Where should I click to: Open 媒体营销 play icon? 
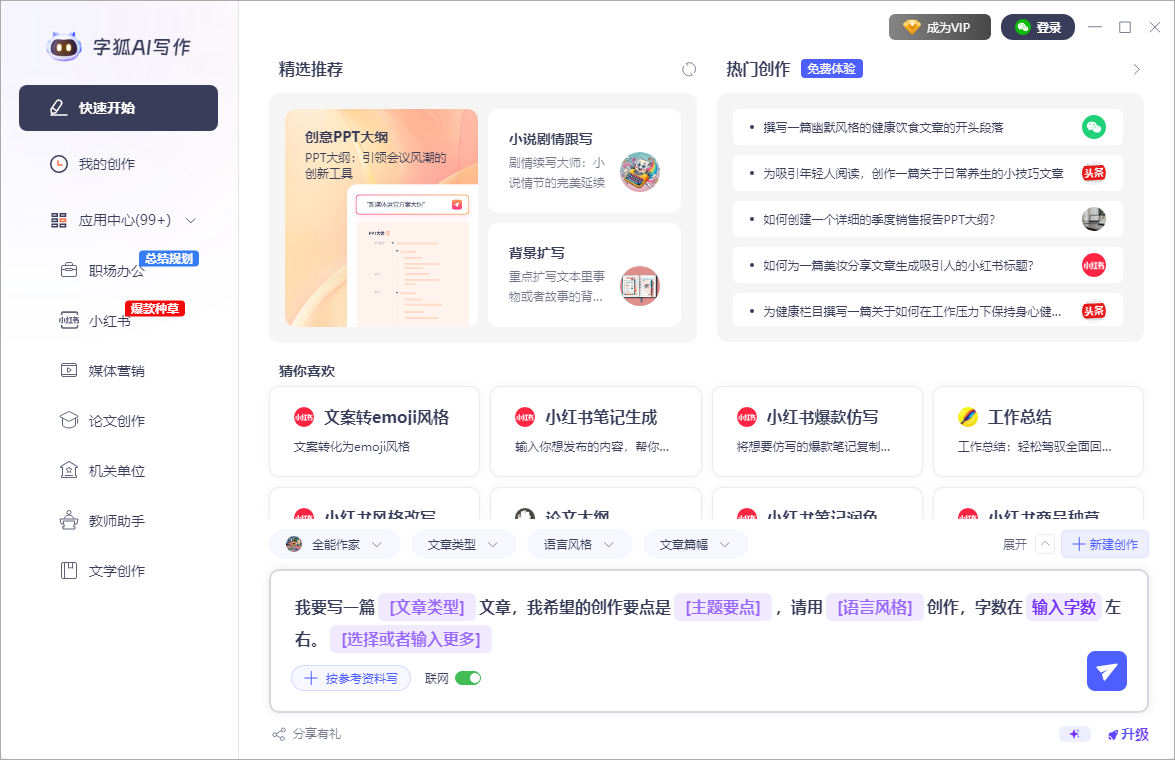coord(69,370)
